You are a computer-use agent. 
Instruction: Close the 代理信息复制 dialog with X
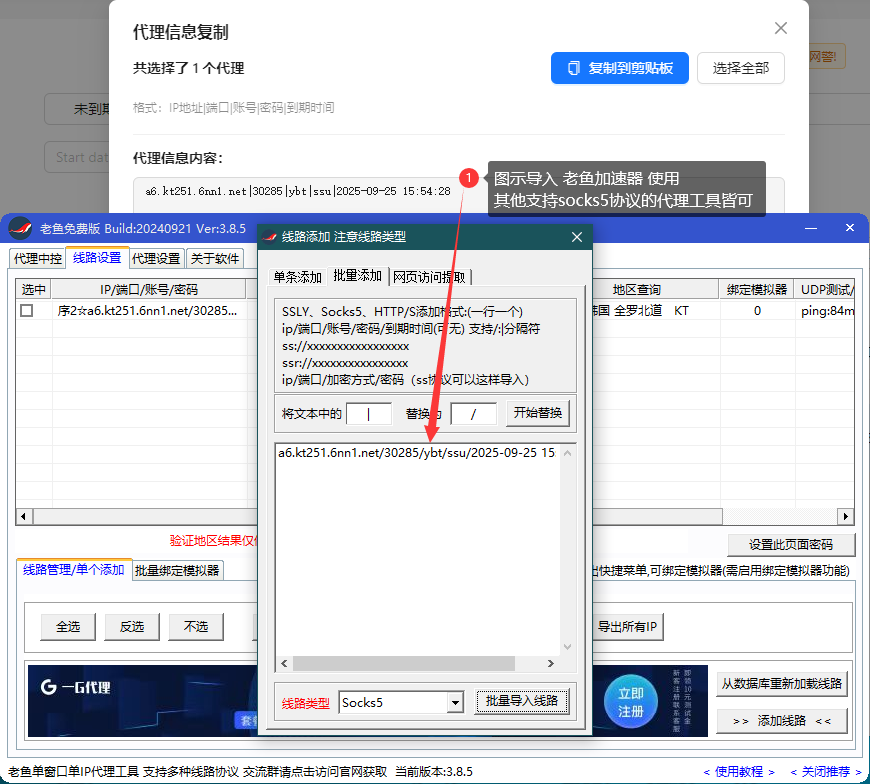click(x=781, y=29)
